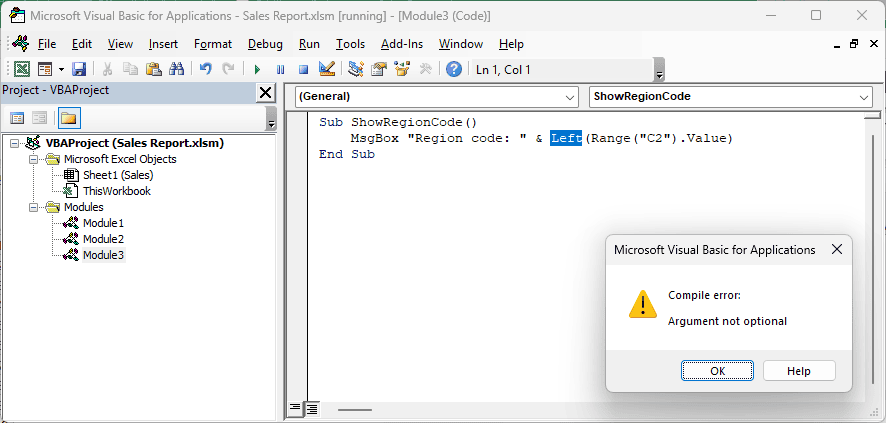Screen dimensions: 886x423
Task: Toggle Folders view in Project pane
Action: tap(68, 118)
